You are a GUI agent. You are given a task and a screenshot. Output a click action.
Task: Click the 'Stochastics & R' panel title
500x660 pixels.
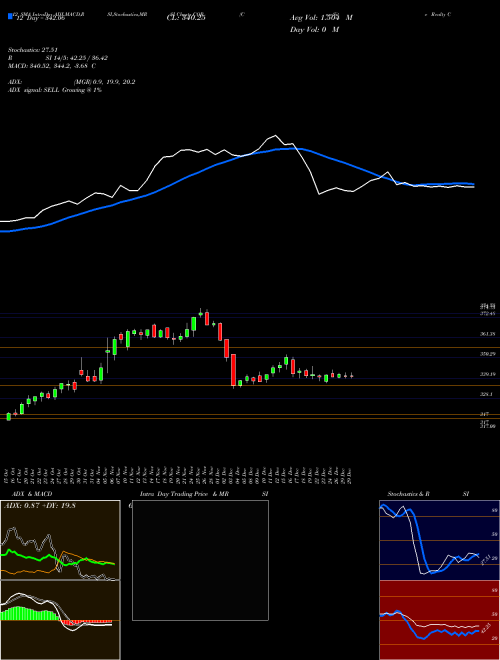pyautogui.click(x=408, y=494)
